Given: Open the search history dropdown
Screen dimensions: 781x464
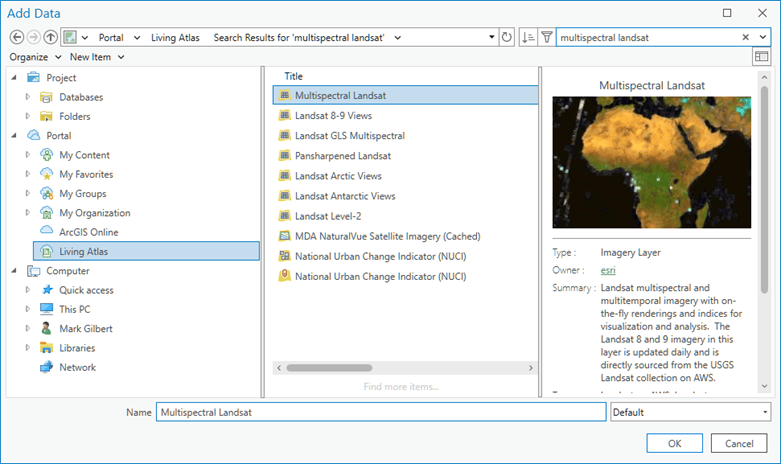Looking at the screenshot, I should pyautogui.click(x=763, y=37).
